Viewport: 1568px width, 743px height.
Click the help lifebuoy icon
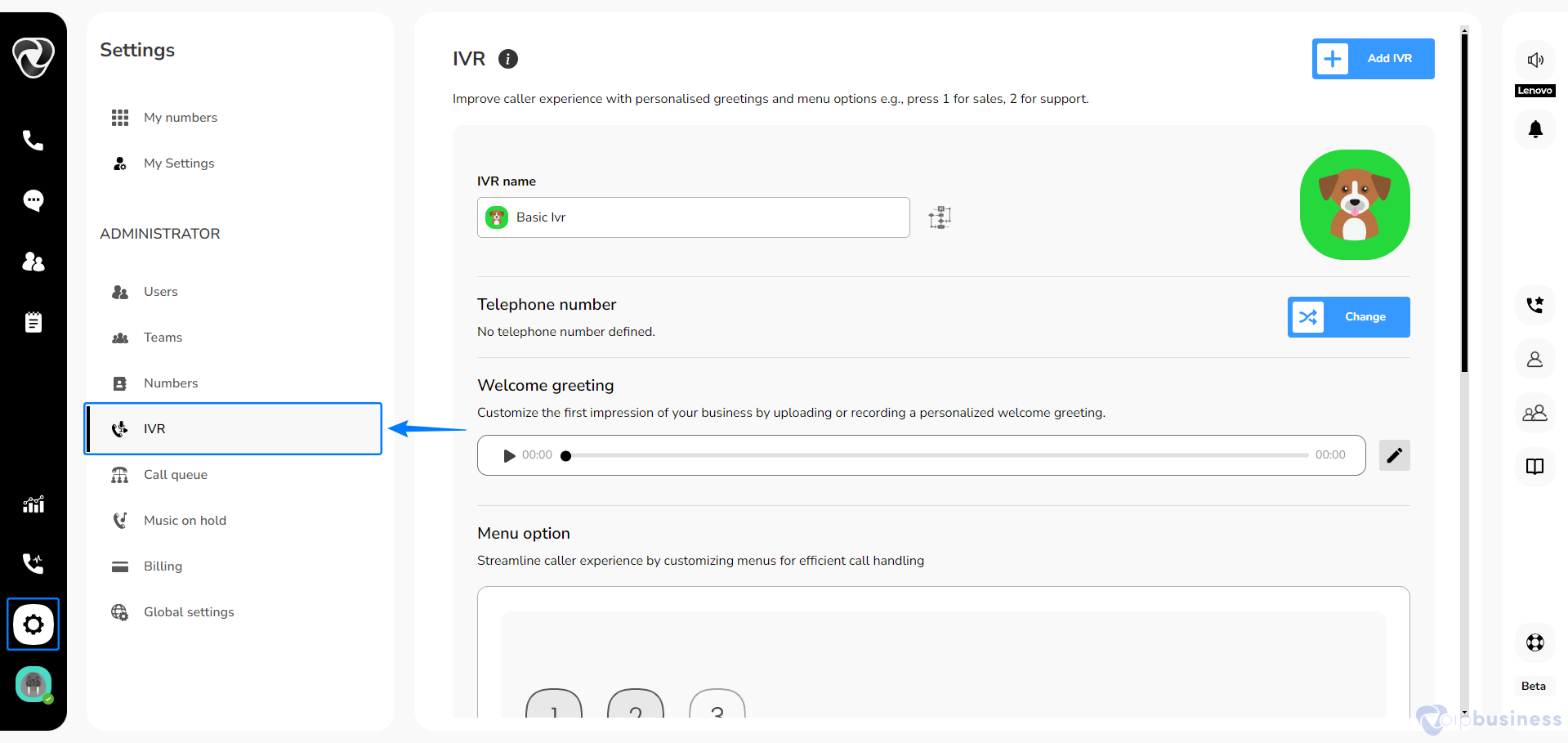tap(1535, 642)
